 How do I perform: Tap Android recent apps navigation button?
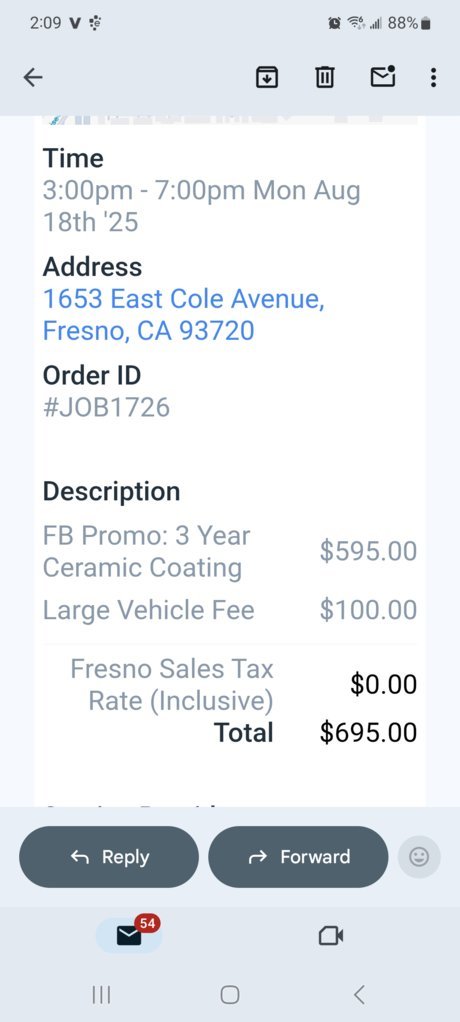101,995
